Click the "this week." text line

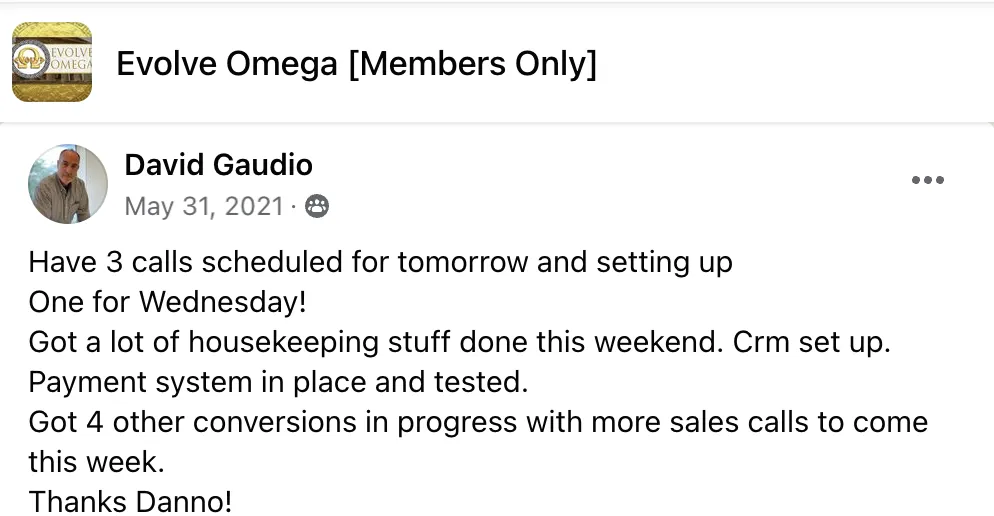click(96, 462)
